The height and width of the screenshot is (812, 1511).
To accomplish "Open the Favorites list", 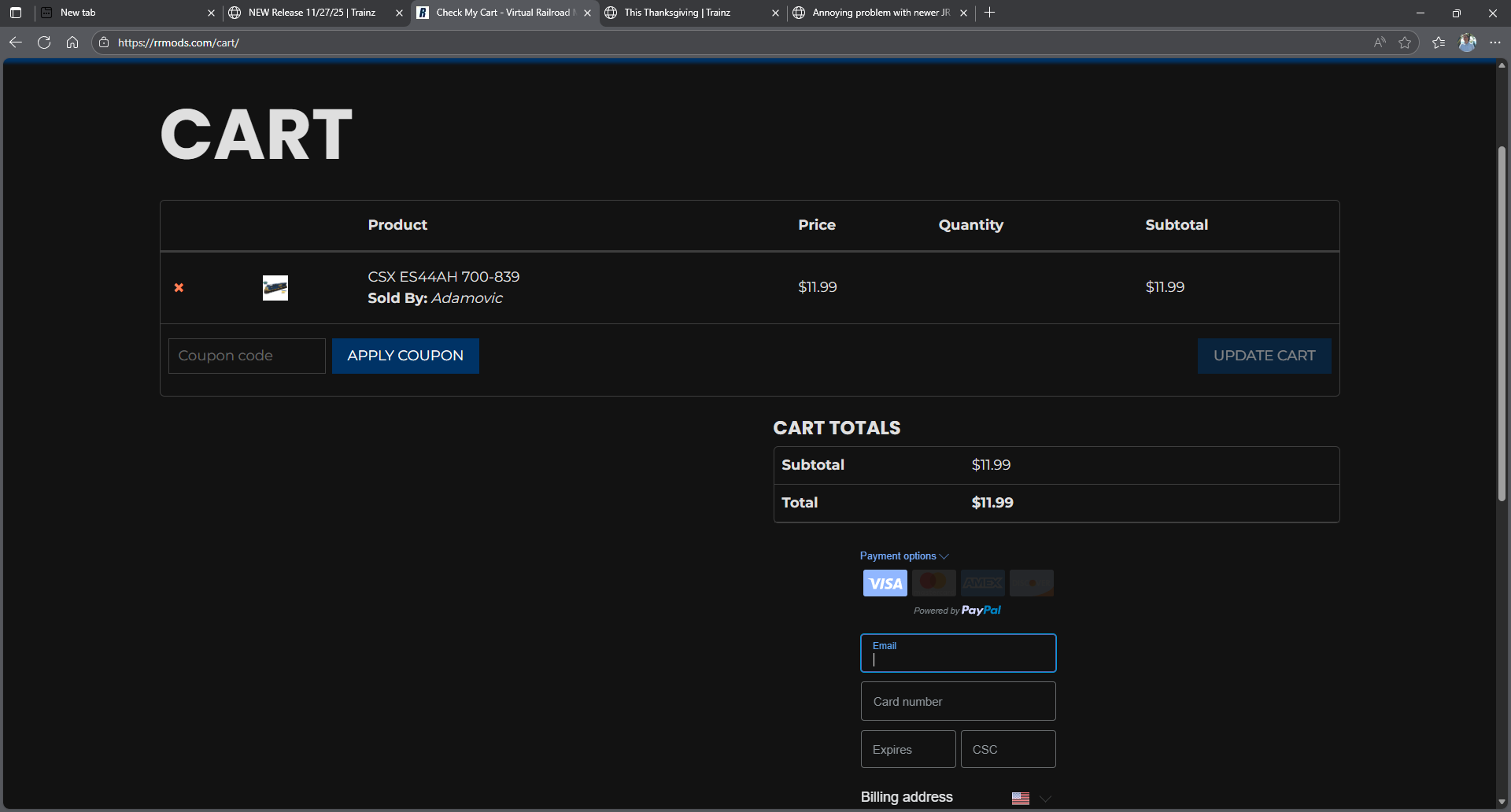I will point(1439,42).
